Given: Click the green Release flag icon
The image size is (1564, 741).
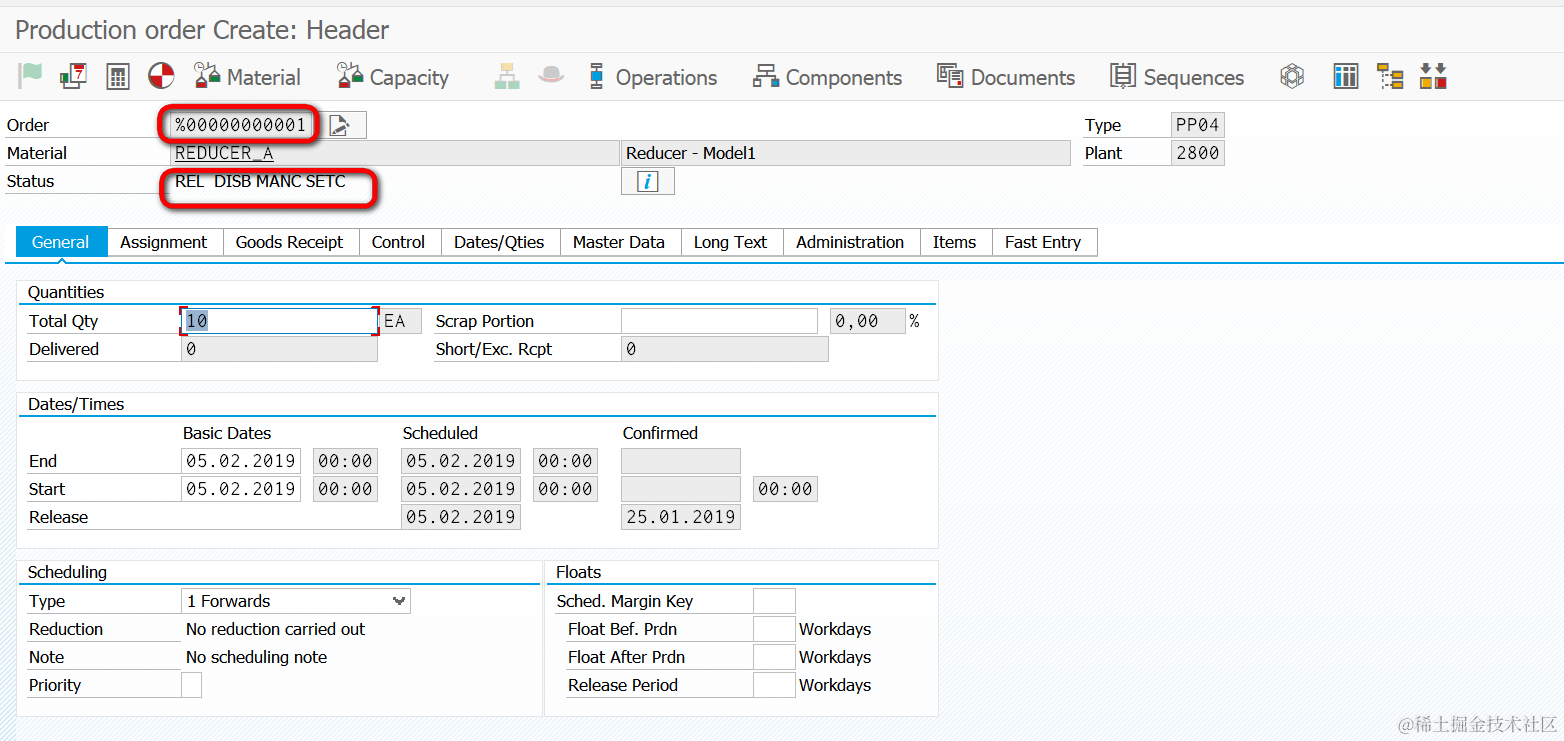Looking at the screenshot, I should 31,76.
